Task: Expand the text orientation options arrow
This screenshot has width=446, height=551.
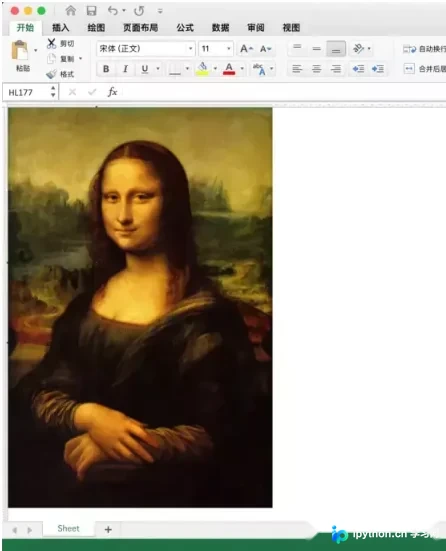Action: tap(369, 48)
